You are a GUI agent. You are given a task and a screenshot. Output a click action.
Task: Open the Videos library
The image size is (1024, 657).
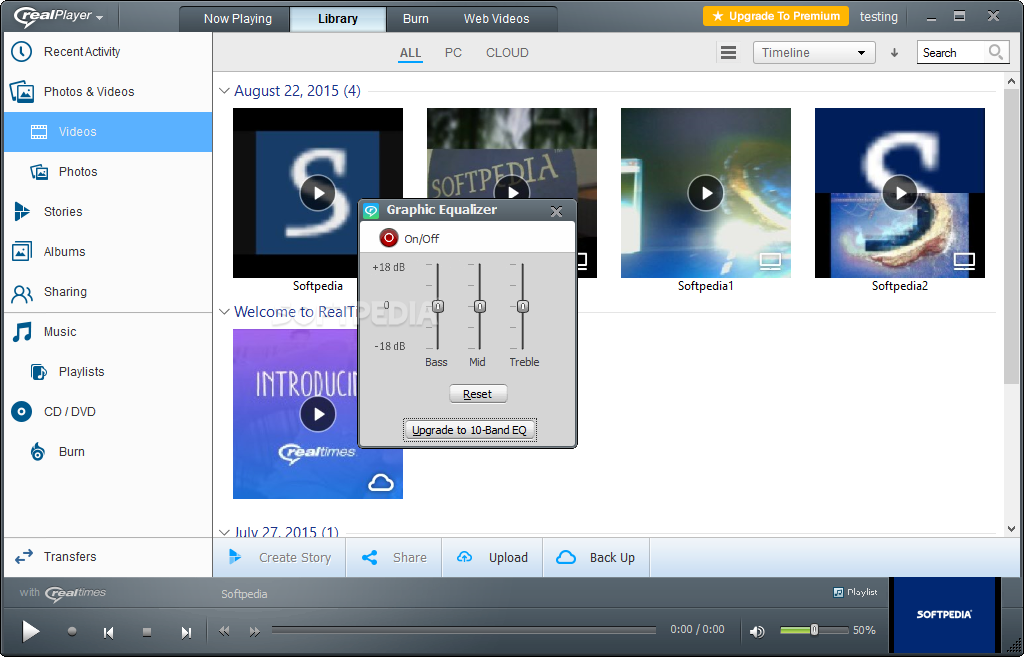[108, 132]
